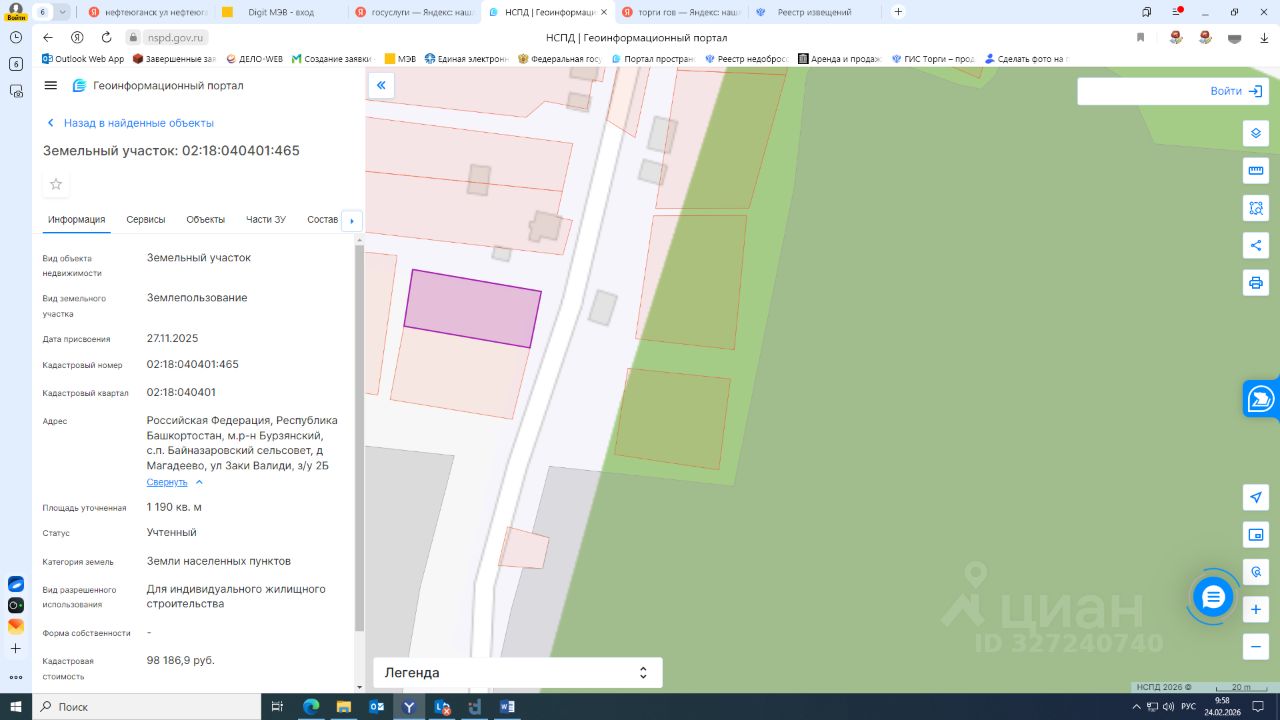Screen dimensions: 1280x720
Task: Select the ruler measurement tool
Action: [1256, 171]
